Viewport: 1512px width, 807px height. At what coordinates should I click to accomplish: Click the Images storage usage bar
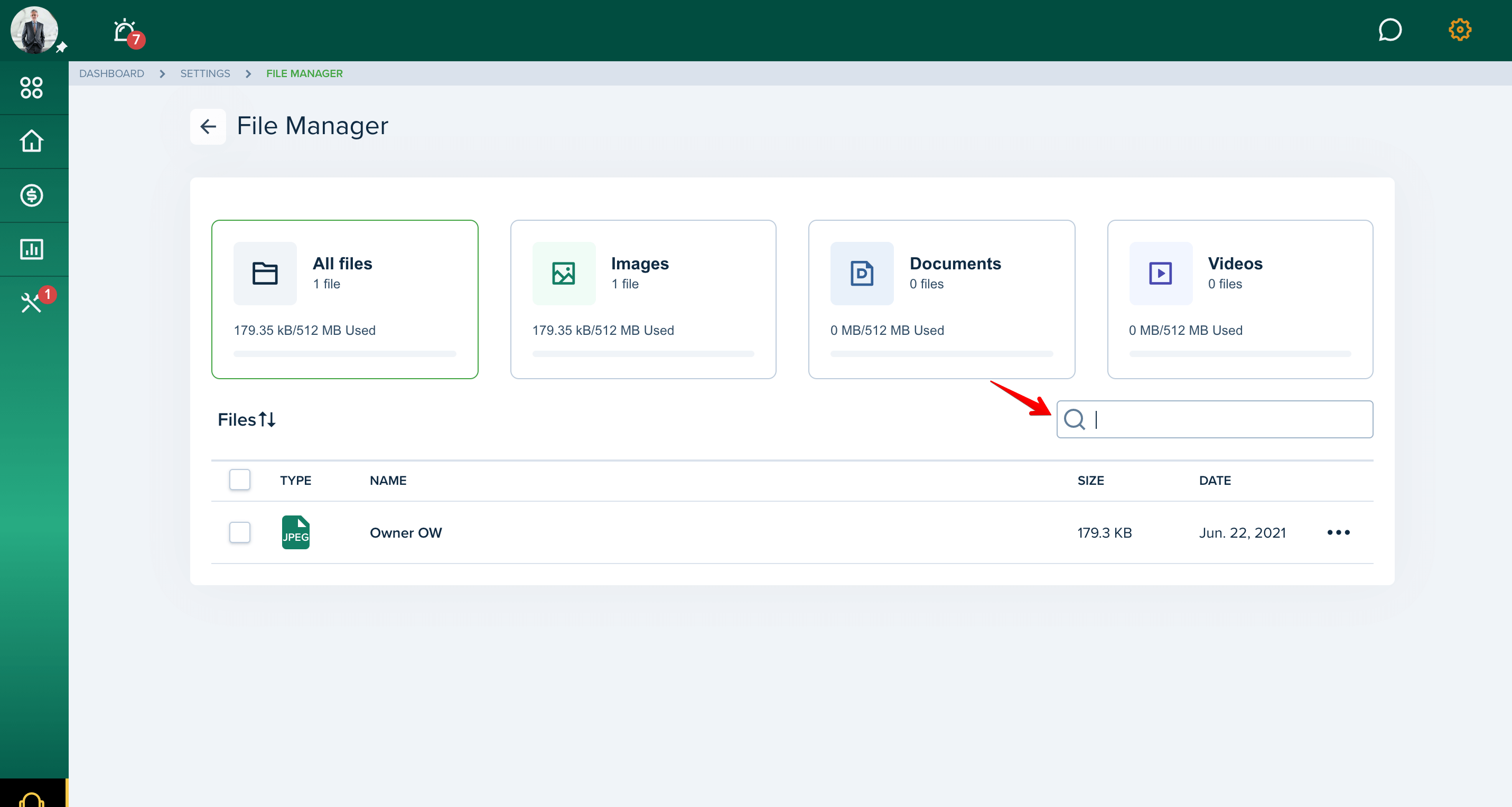click(643, 354)
